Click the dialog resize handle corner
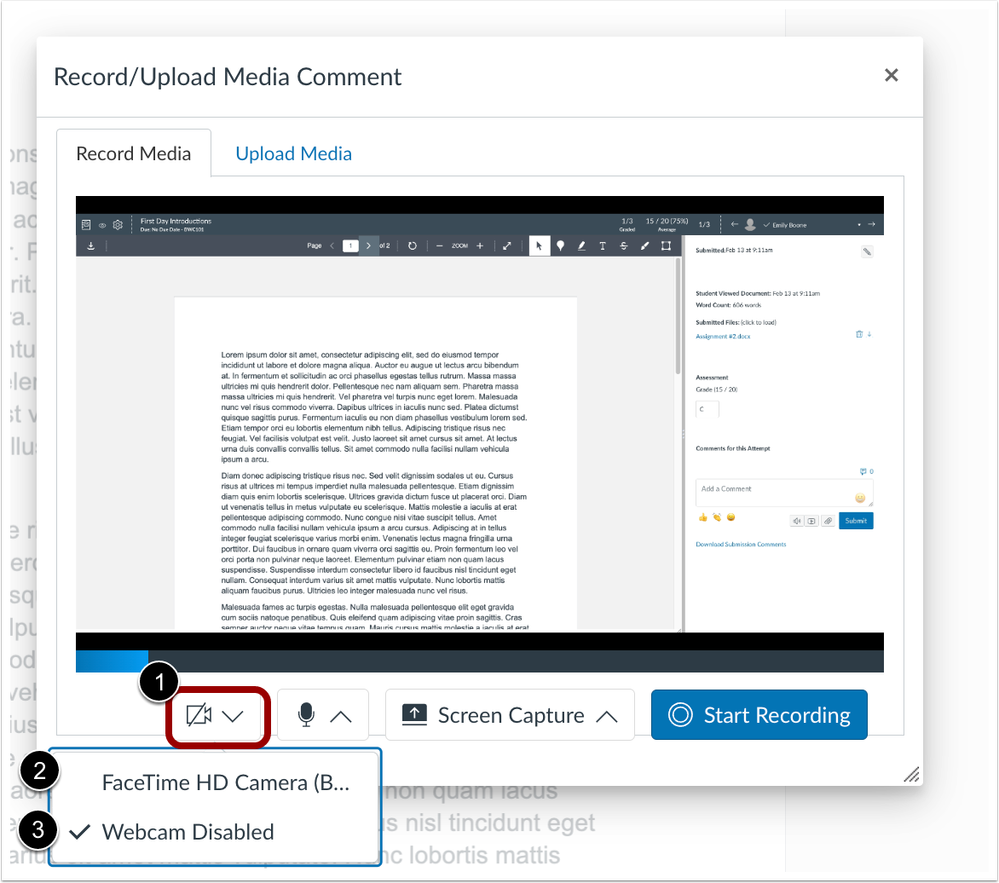The image size is (999, 883). coord(910,774)
